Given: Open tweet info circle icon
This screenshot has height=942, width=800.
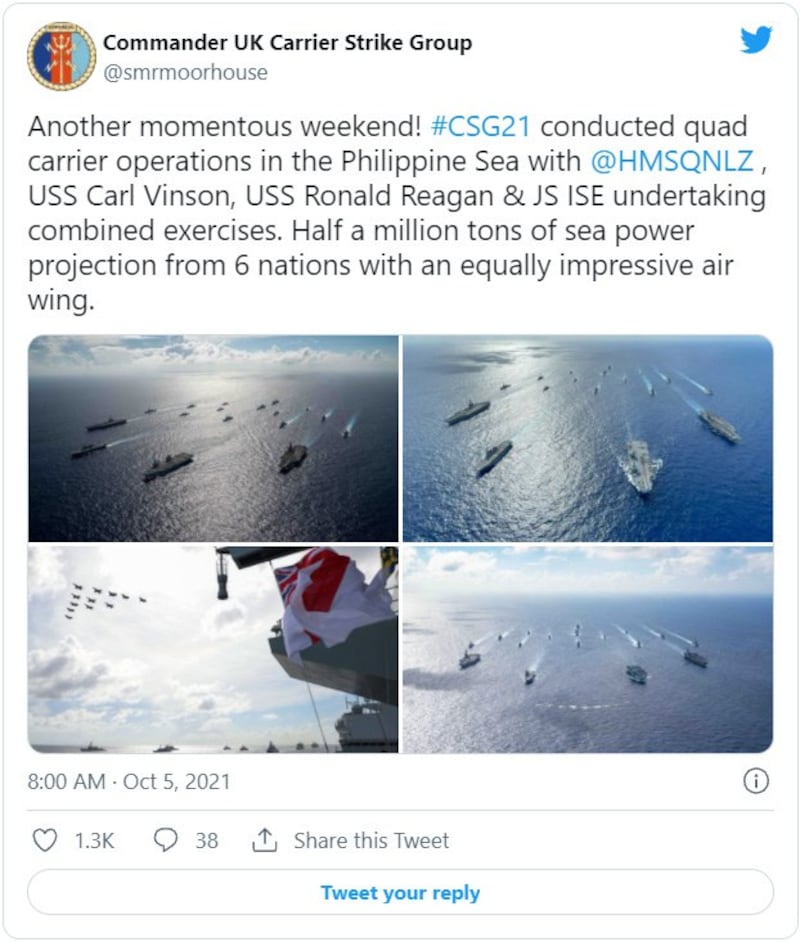Looking at the screenshot, I should (757, 781).
